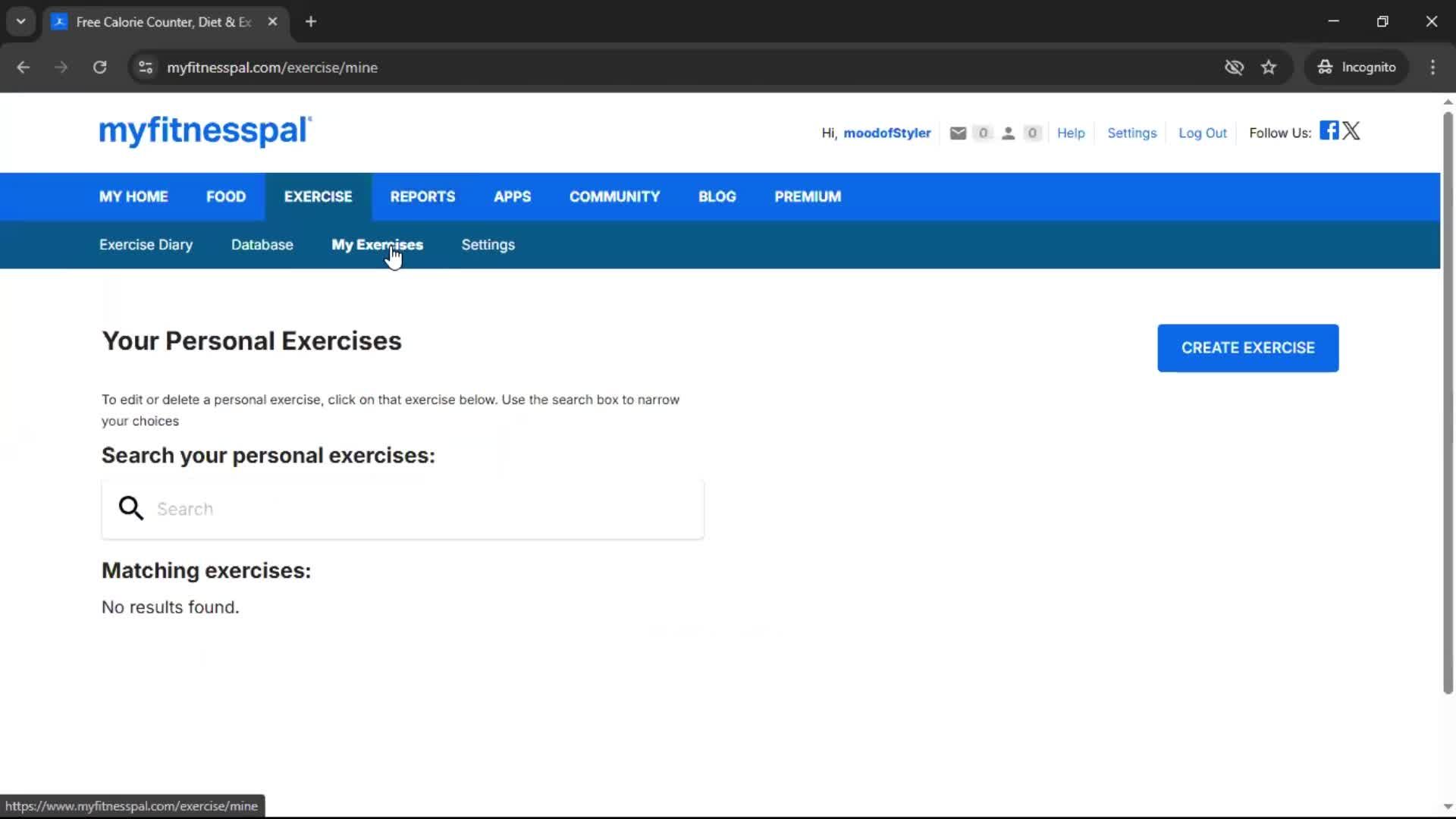Viewport: 1456px width, 819px height.
Task: Click the Log Out link
Action: point(1202,133)
